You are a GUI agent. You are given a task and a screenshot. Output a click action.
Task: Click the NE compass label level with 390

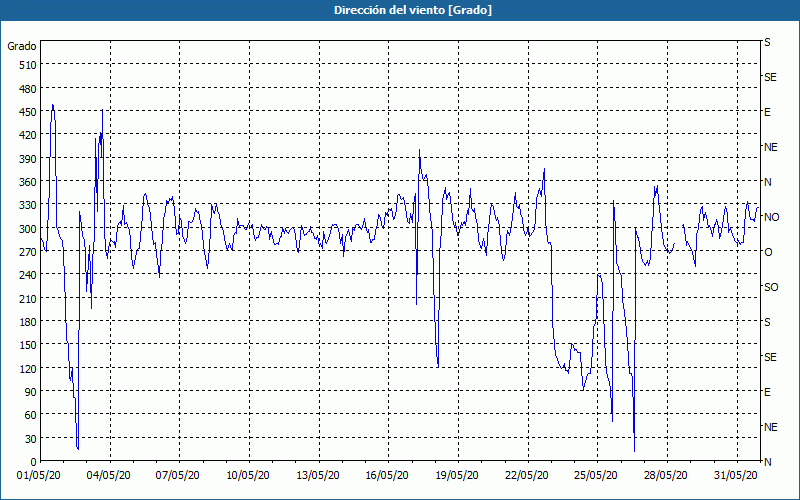coord(771,147)
